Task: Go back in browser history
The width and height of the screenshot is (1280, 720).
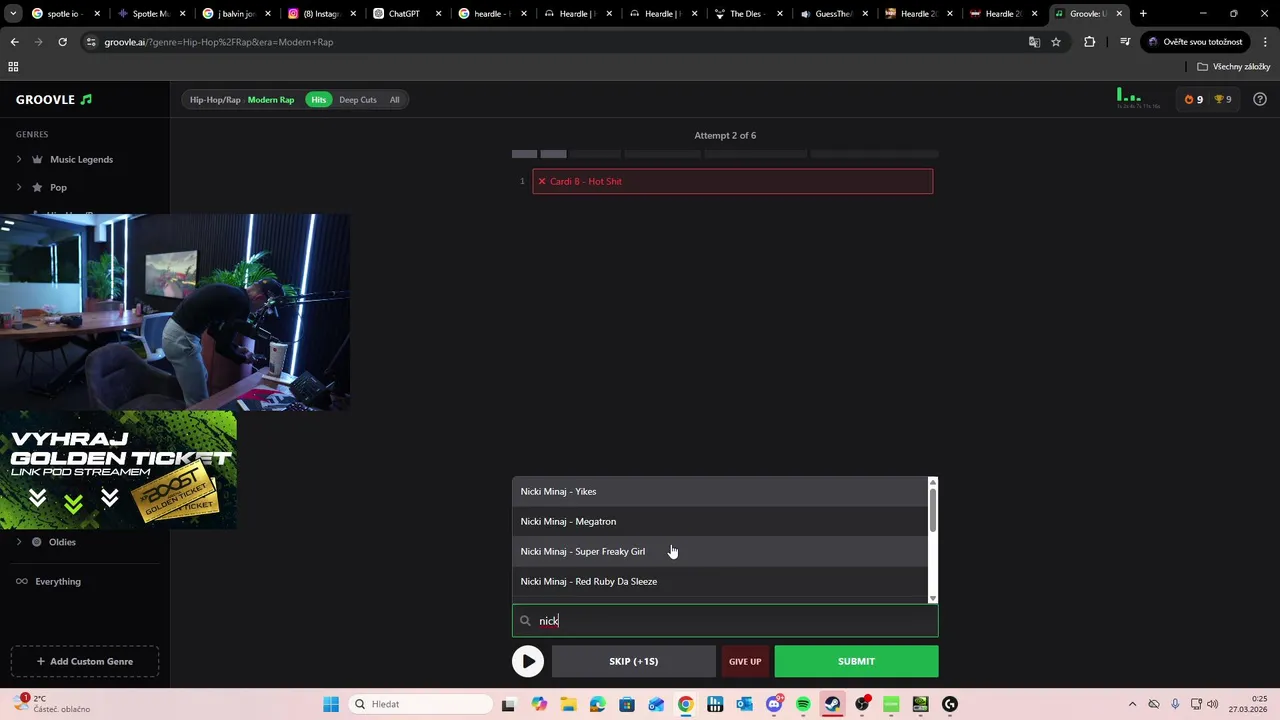Action: tap(14, 42)
